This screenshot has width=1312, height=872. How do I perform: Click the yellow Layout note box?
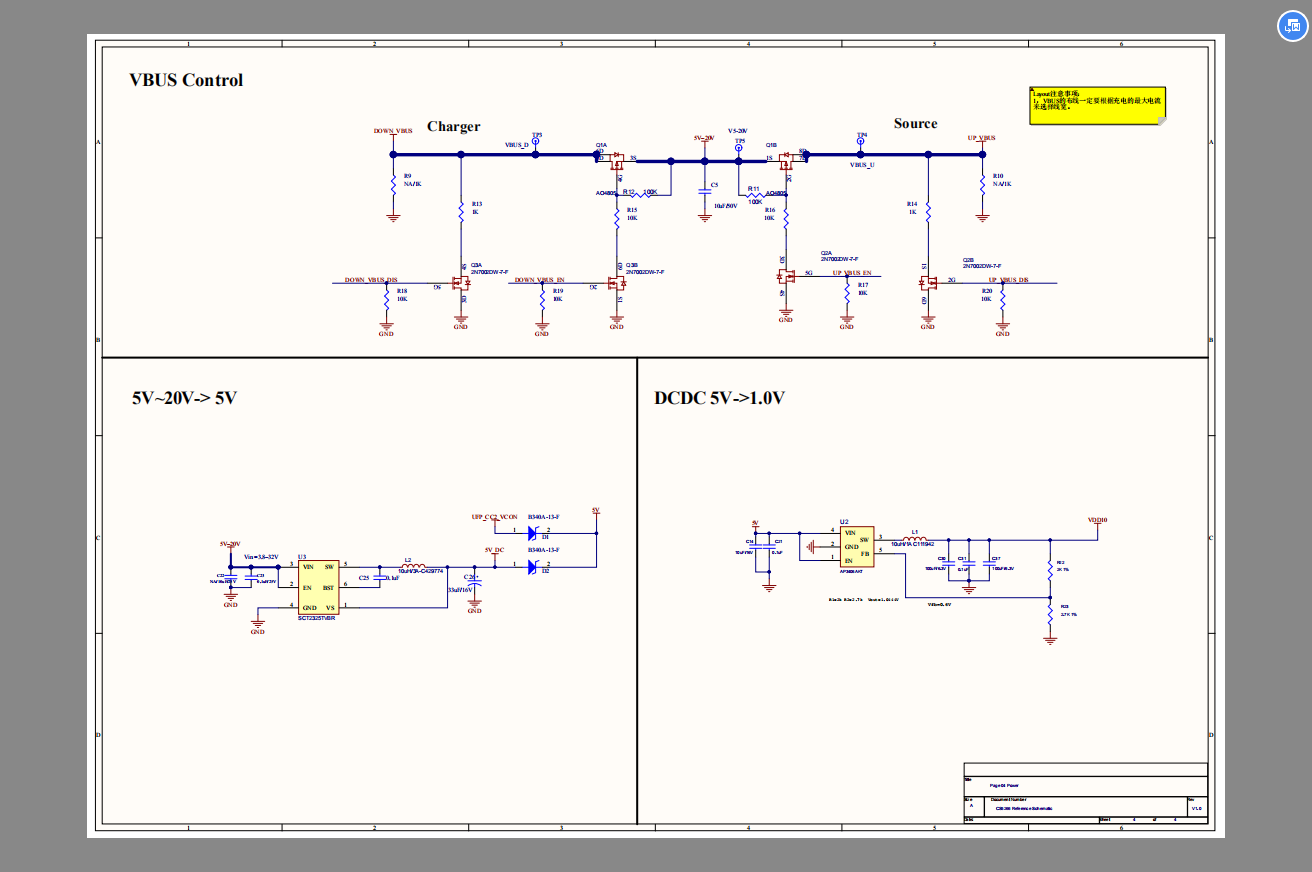[1098, 105]
